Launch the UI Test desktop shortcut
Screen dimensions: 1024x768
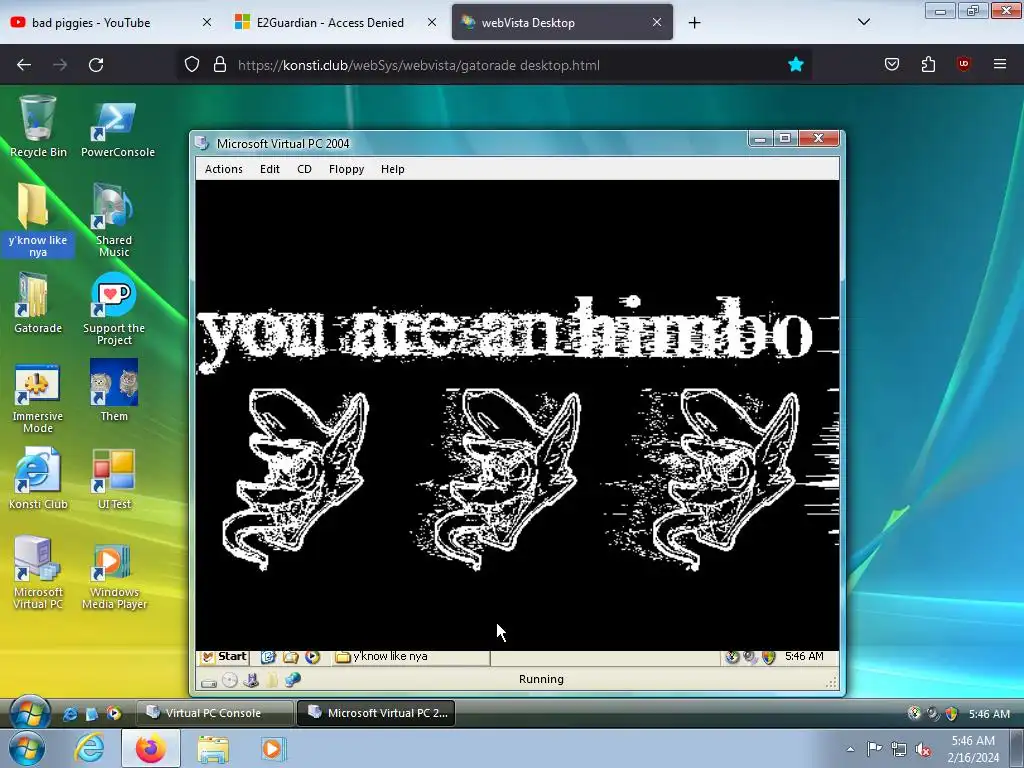[114, 479]
